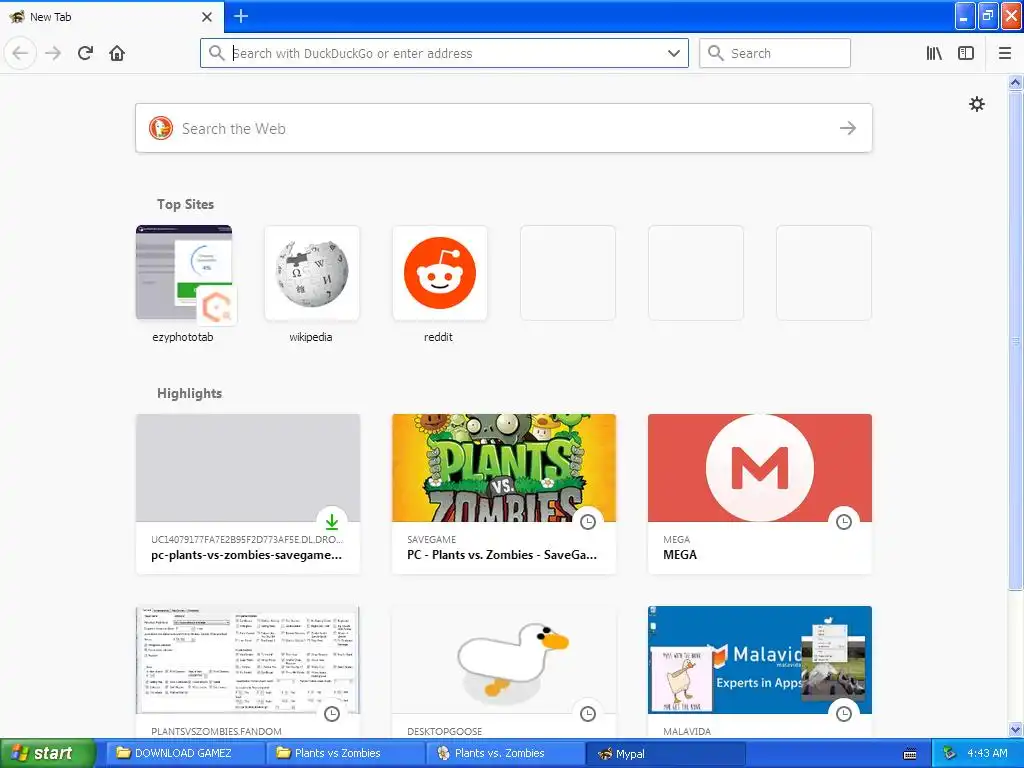
Task: Click history clock on Malavida card
Action: 844,713
